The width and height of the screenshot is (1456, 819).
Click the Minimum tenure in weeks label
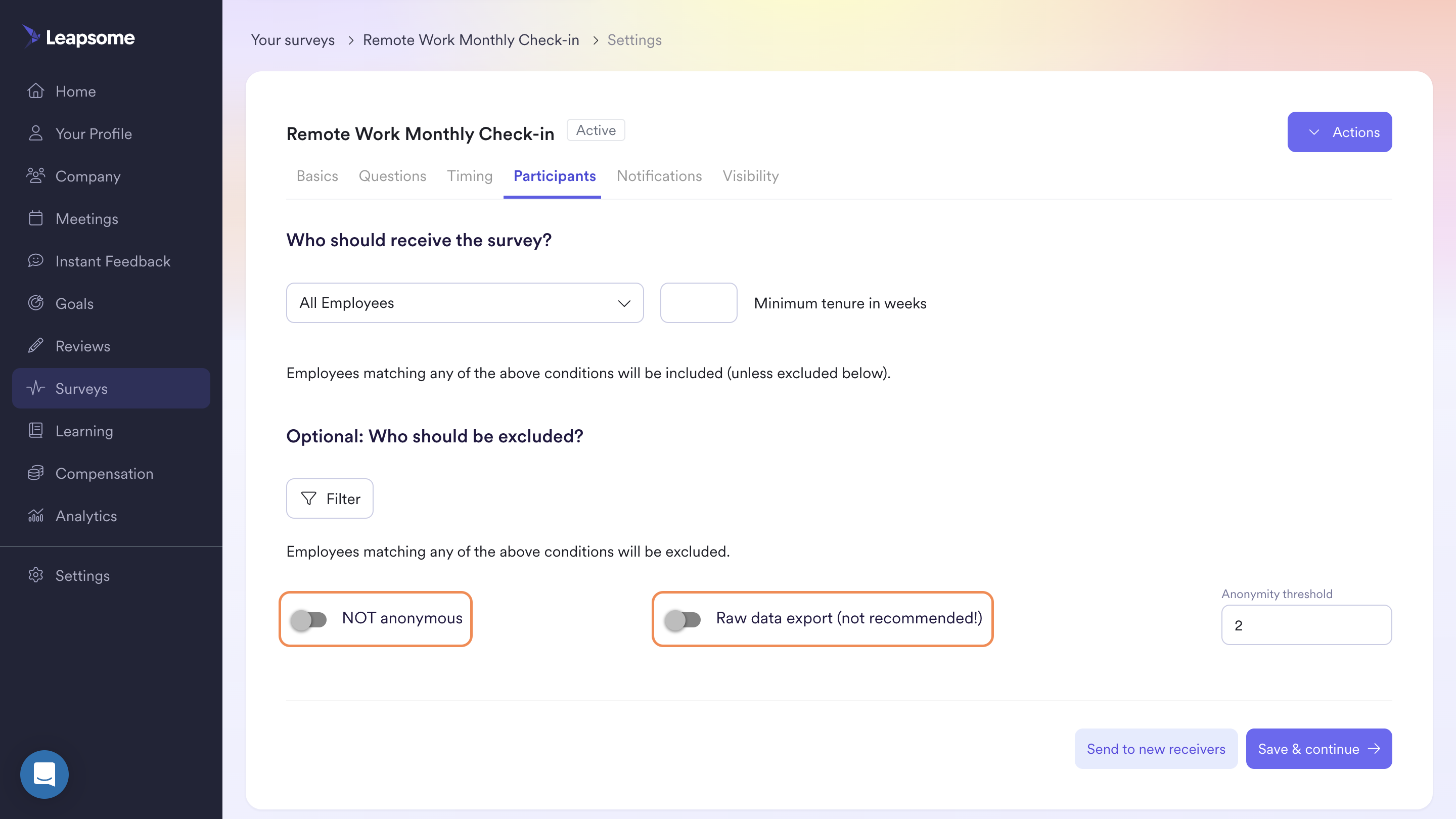coord(840,303)
